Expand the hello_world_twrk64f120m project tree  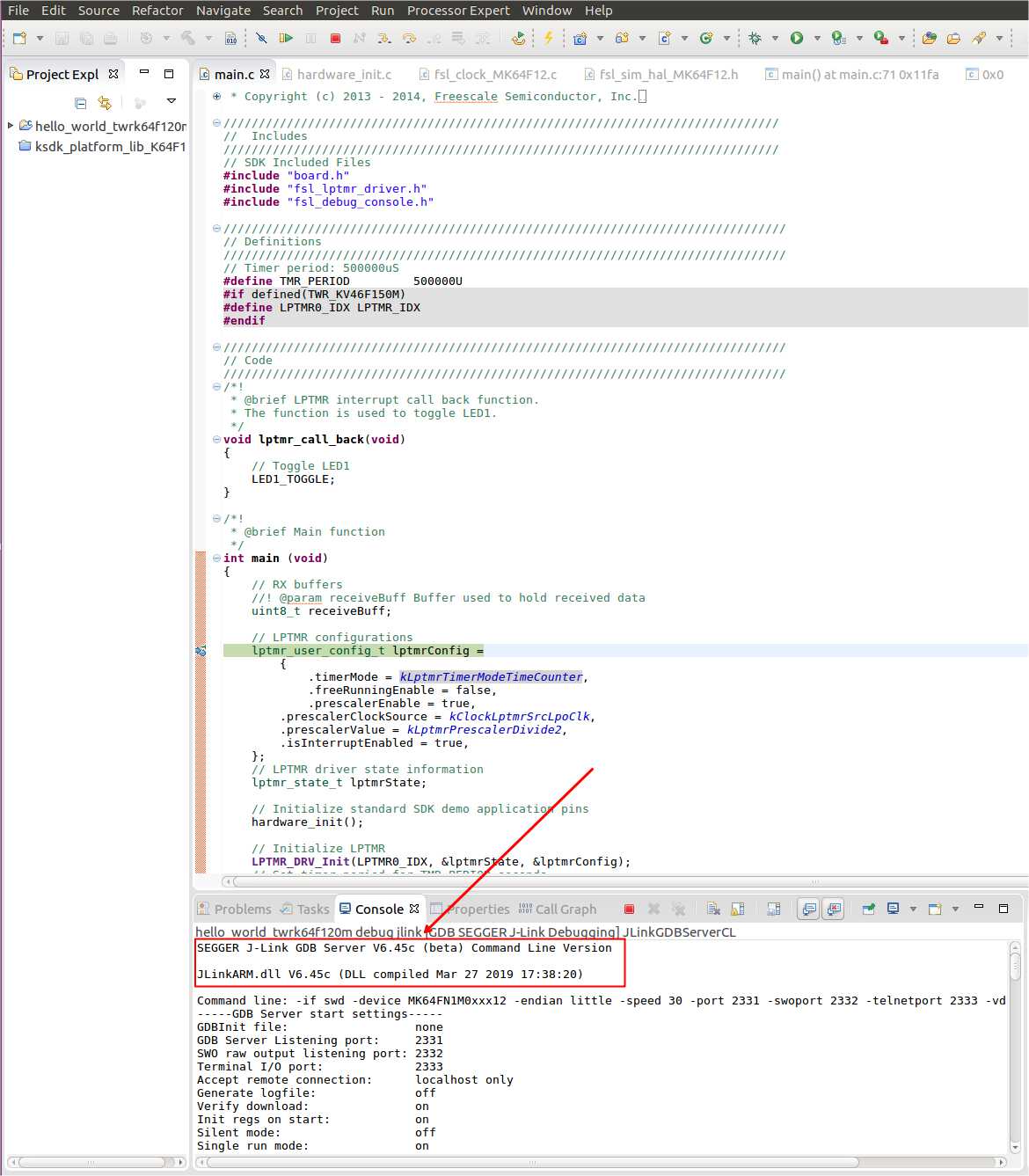click(11, 126)
